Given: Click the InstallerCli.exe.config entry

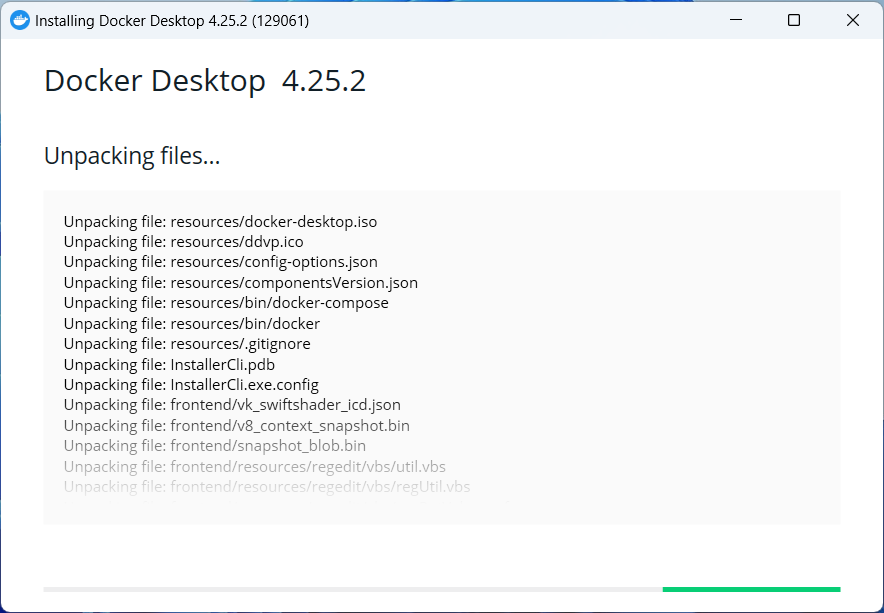Looking at the screenshot, I should (190, 384).
